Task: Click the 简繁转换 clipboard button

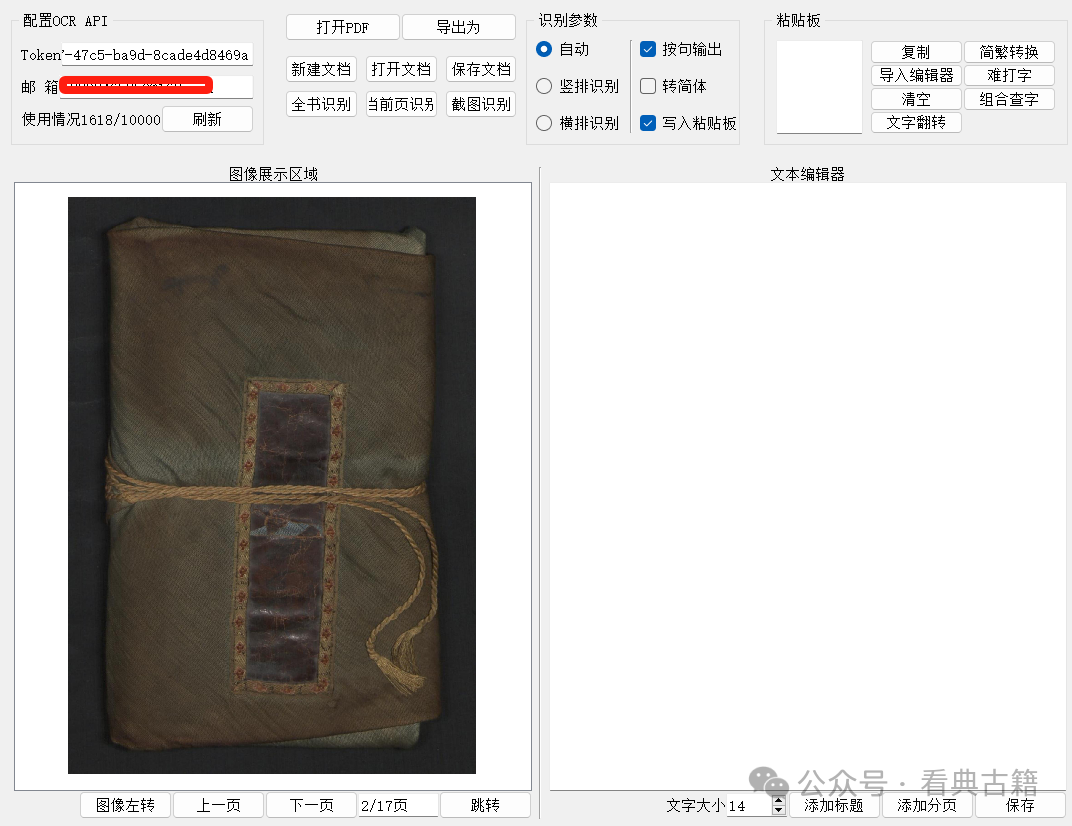Action: point(1008,52)
